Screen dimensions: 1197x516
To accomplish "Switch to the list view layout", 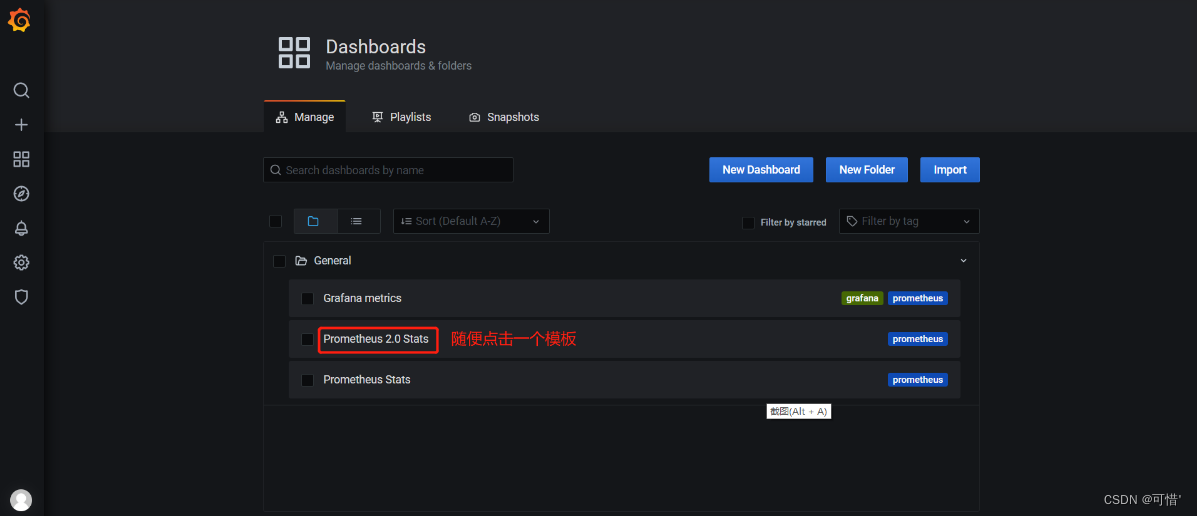I will [356, 221].
